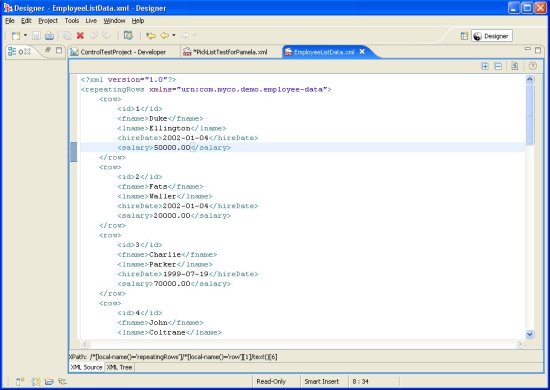550x390 pixels.
Task: Open the dropdown arrow beside new icon
Action: pyautogui.click(x=25, y=35)
